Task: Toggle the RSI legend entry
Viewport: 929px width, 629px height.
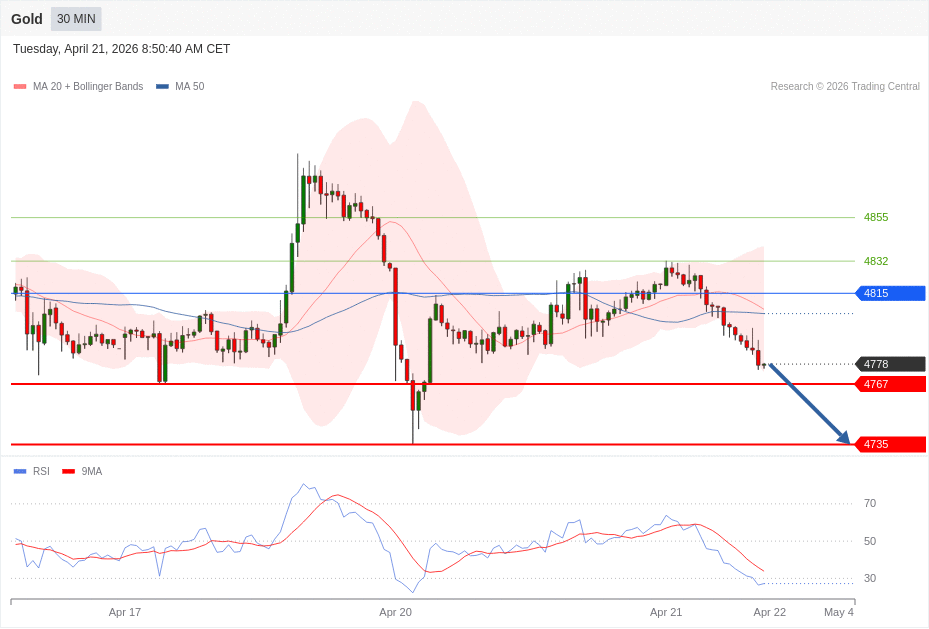Action: tap(32, 471)
